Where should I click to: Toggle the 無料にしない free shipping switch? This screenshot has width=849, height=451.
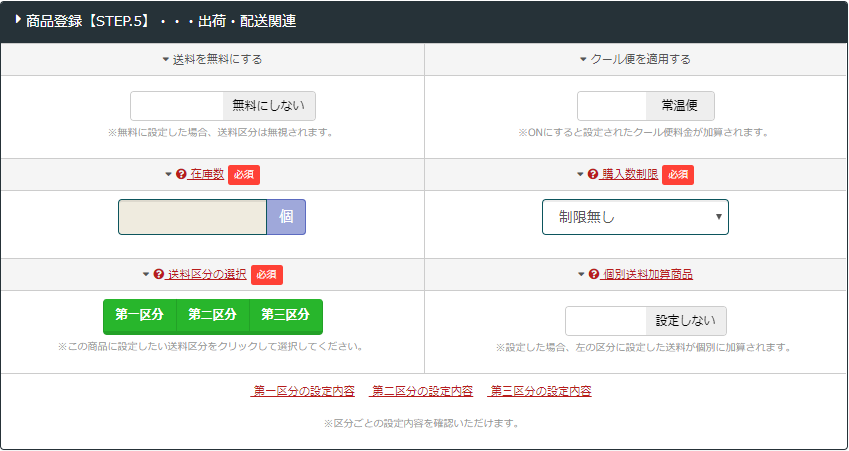223,106
